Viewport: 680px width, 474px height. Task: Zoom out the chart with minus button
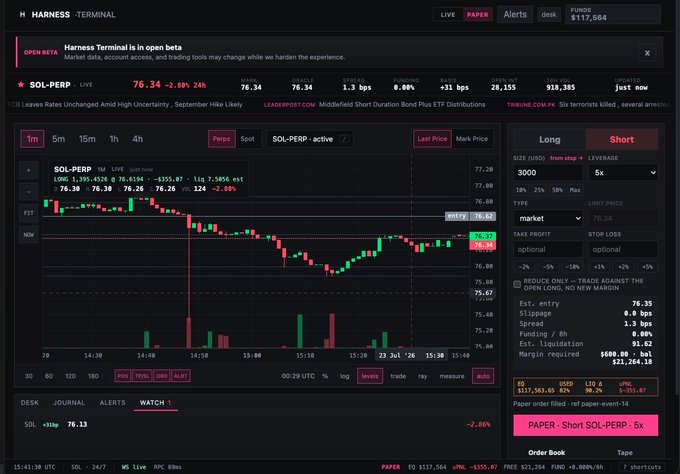click(29, 192)
